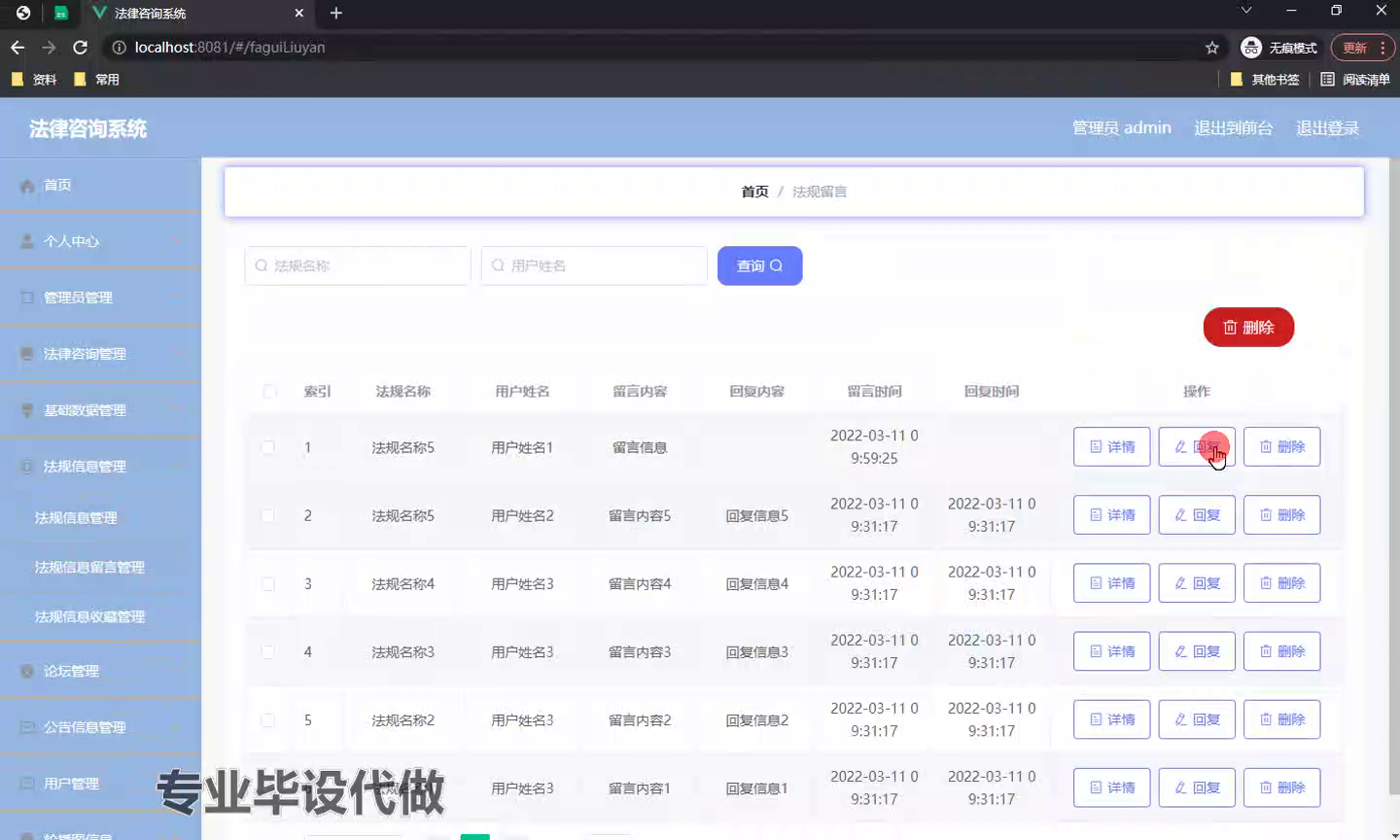
Task: Click the search icon in 法规名称 field
Action: 262,265
